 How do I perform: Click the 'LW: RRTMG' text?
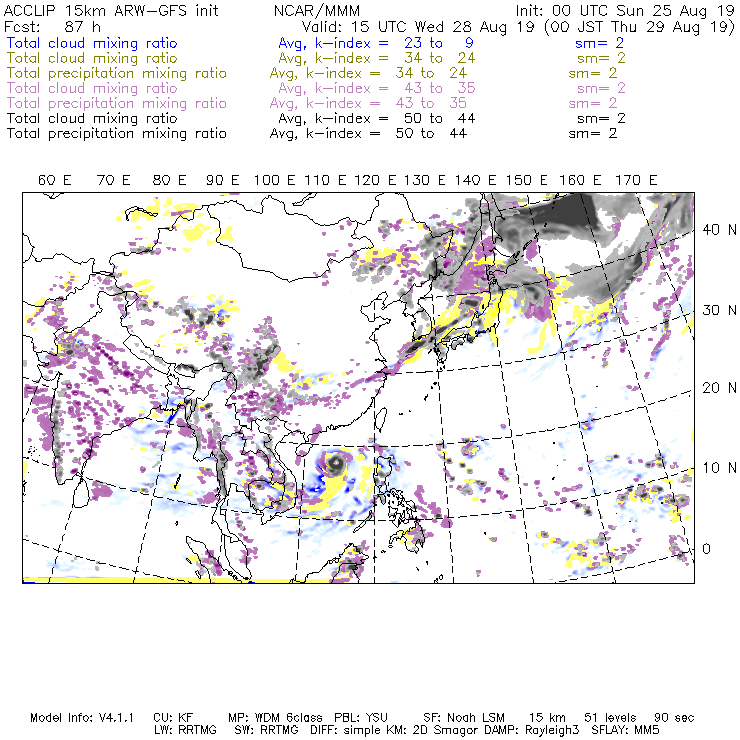[x=185, y=730]
